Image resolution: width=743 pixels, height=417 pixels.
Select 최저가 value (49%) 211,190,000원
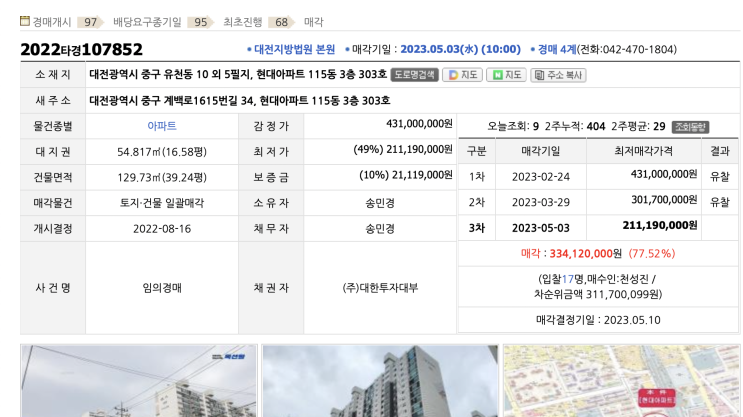coord(403,149)
